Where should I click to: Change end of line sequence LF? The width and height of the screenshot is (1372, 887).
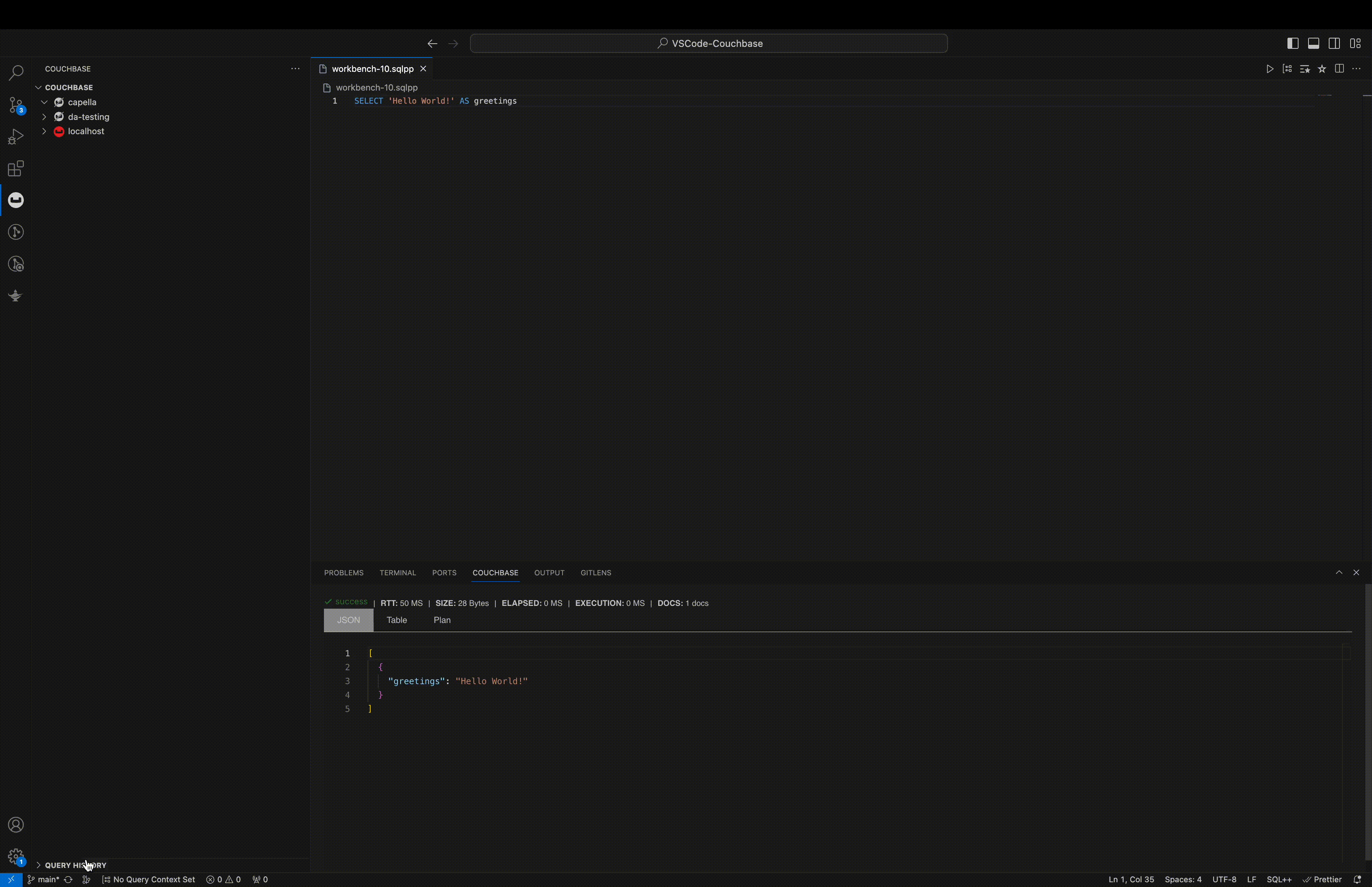(x=1251, y=879)
